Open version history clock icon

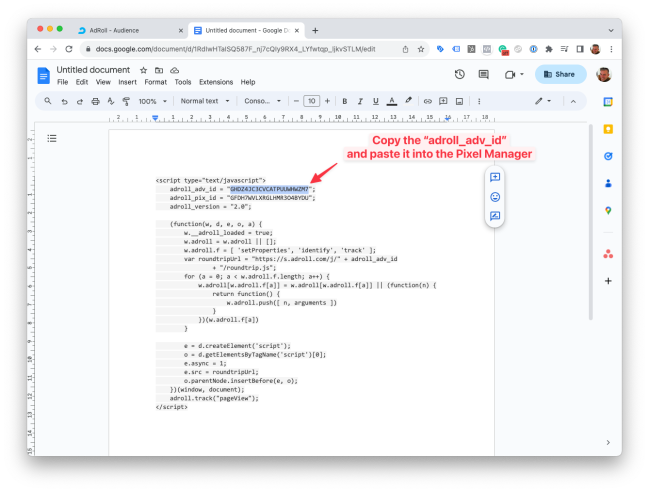coord(459,74)
